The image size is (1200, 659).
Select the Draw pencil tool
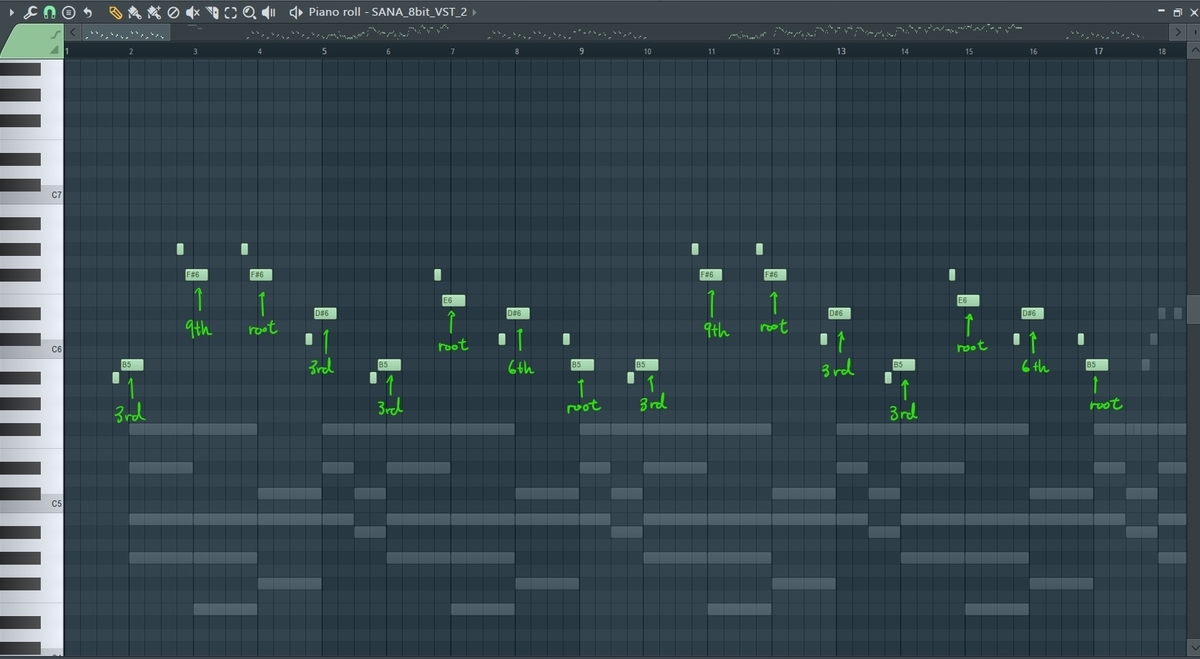click(x=116, y=12)
